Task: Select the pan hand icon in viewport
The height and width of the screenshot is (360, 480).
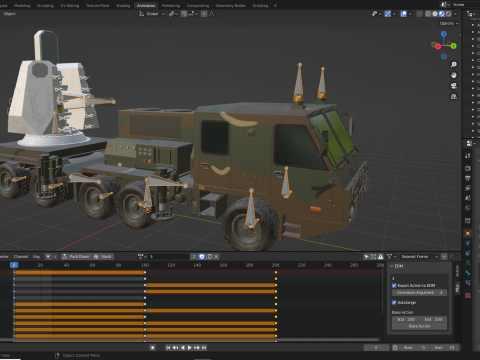Action: pyautogui.click(x=453, y=75)
